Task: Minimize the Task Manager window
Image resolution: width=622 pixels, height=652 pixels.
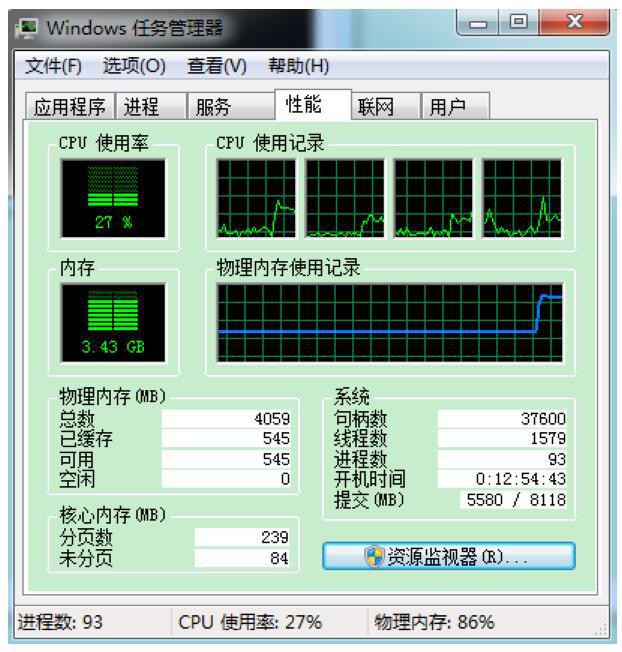Action: 478,22
